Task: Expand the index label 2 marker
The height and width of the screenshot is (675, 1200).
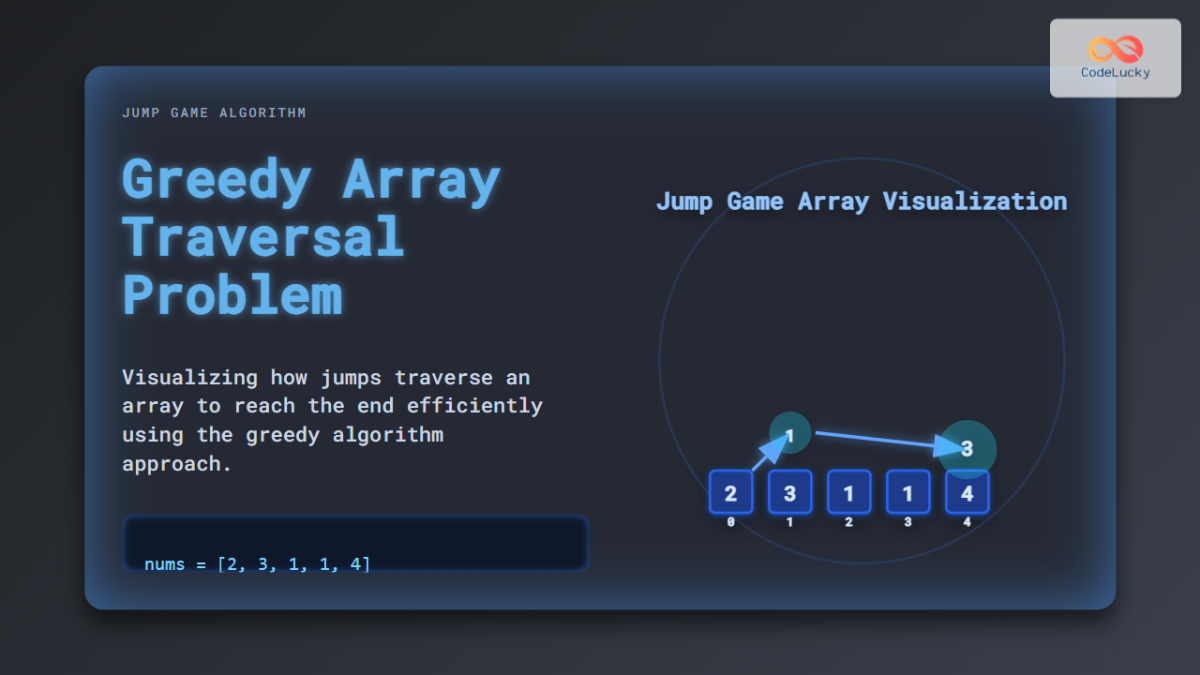Action: point(848,521)
